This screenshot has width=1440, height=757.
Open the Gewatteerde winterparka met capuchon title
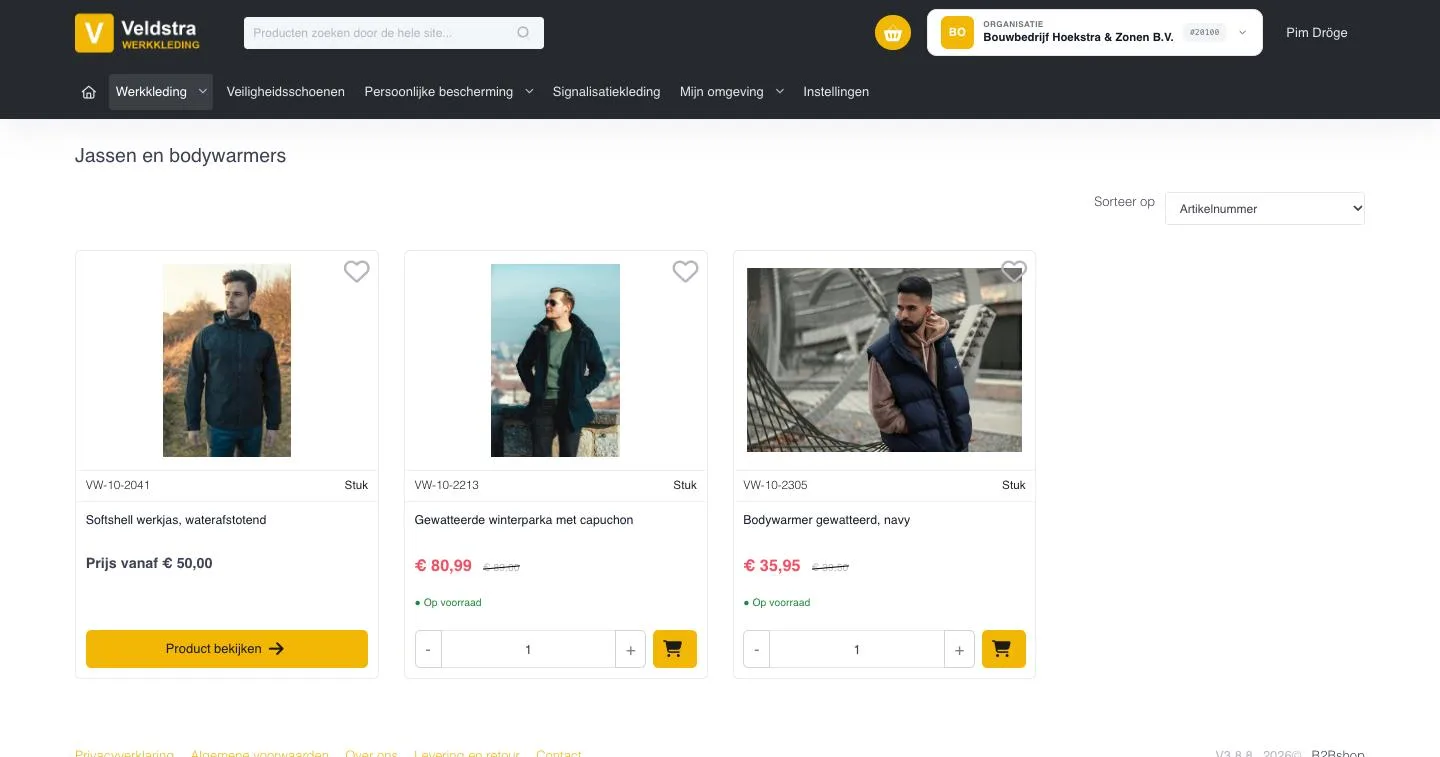click(524, 520)
